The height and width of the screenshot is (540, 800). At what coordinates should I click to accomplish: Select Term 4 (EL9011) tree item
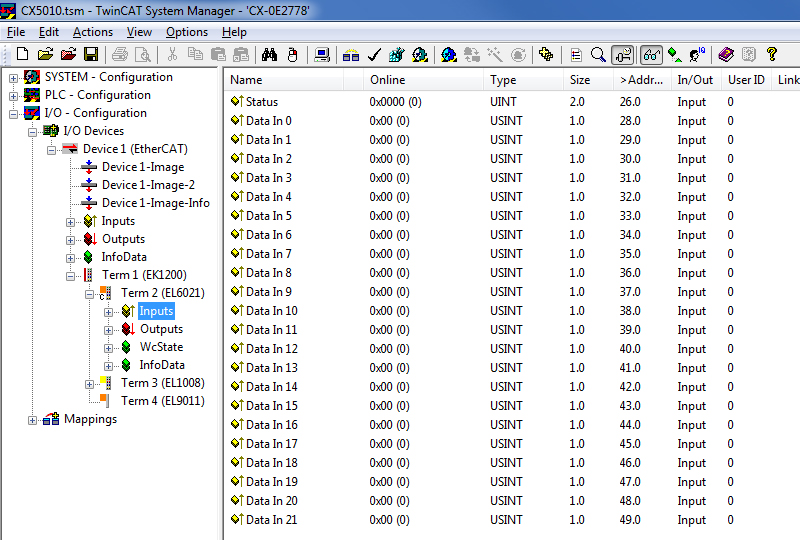(162, 401)
